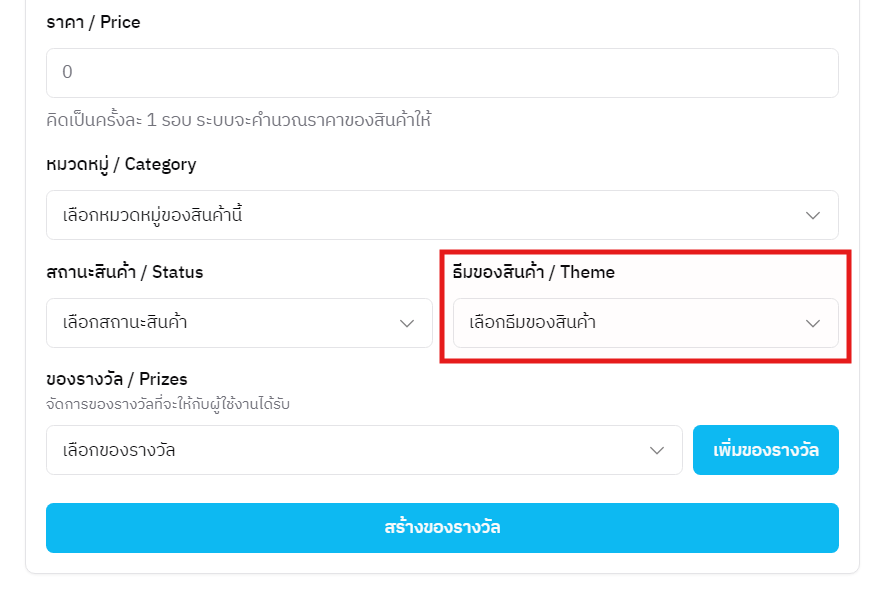
Task: Expand the สถานะสินค้า / Status dropdown
Action: [239, 323]
